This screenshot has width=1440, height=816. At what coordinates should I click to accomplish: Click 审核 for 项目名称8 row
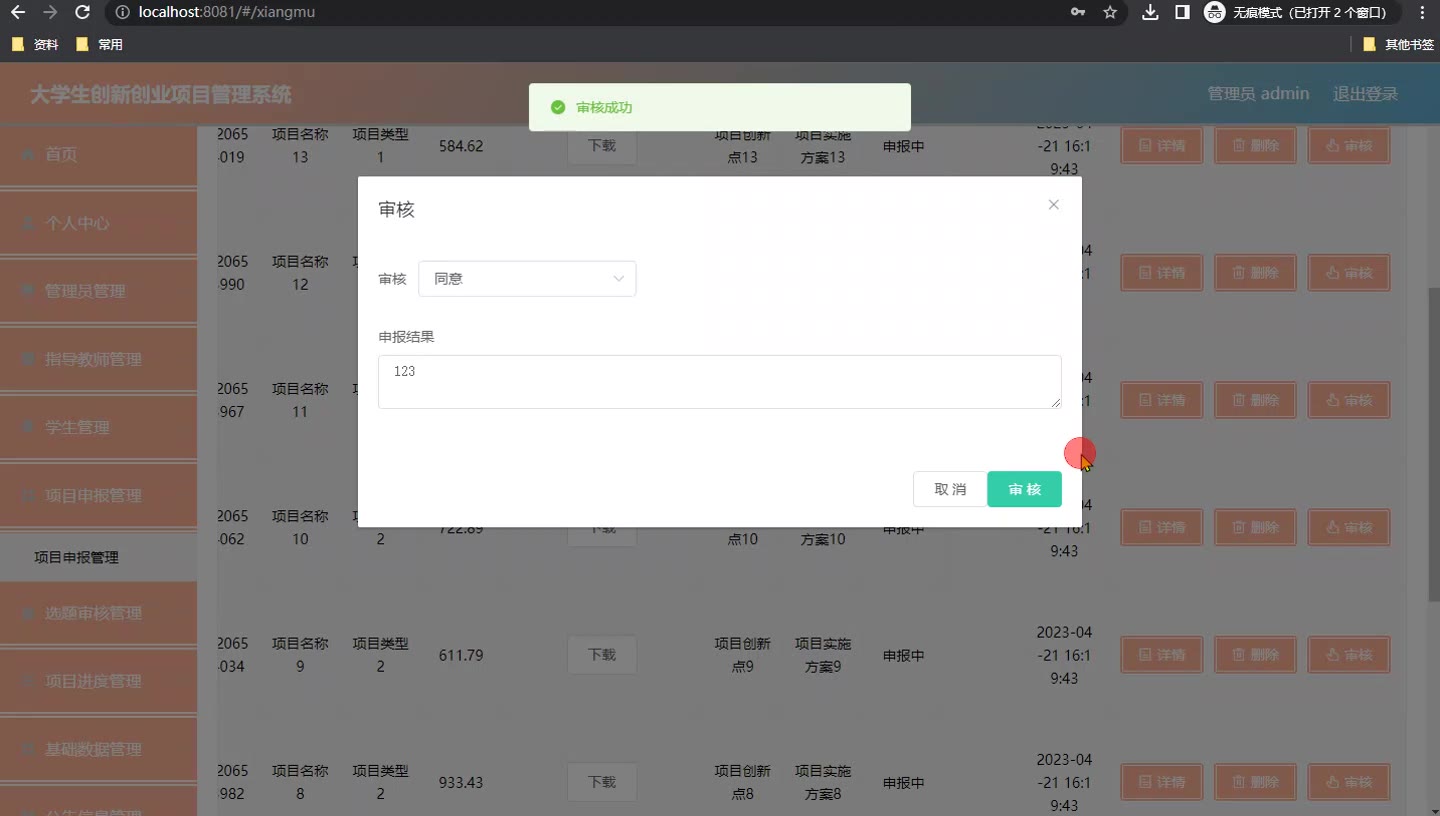pos(1349,782)
